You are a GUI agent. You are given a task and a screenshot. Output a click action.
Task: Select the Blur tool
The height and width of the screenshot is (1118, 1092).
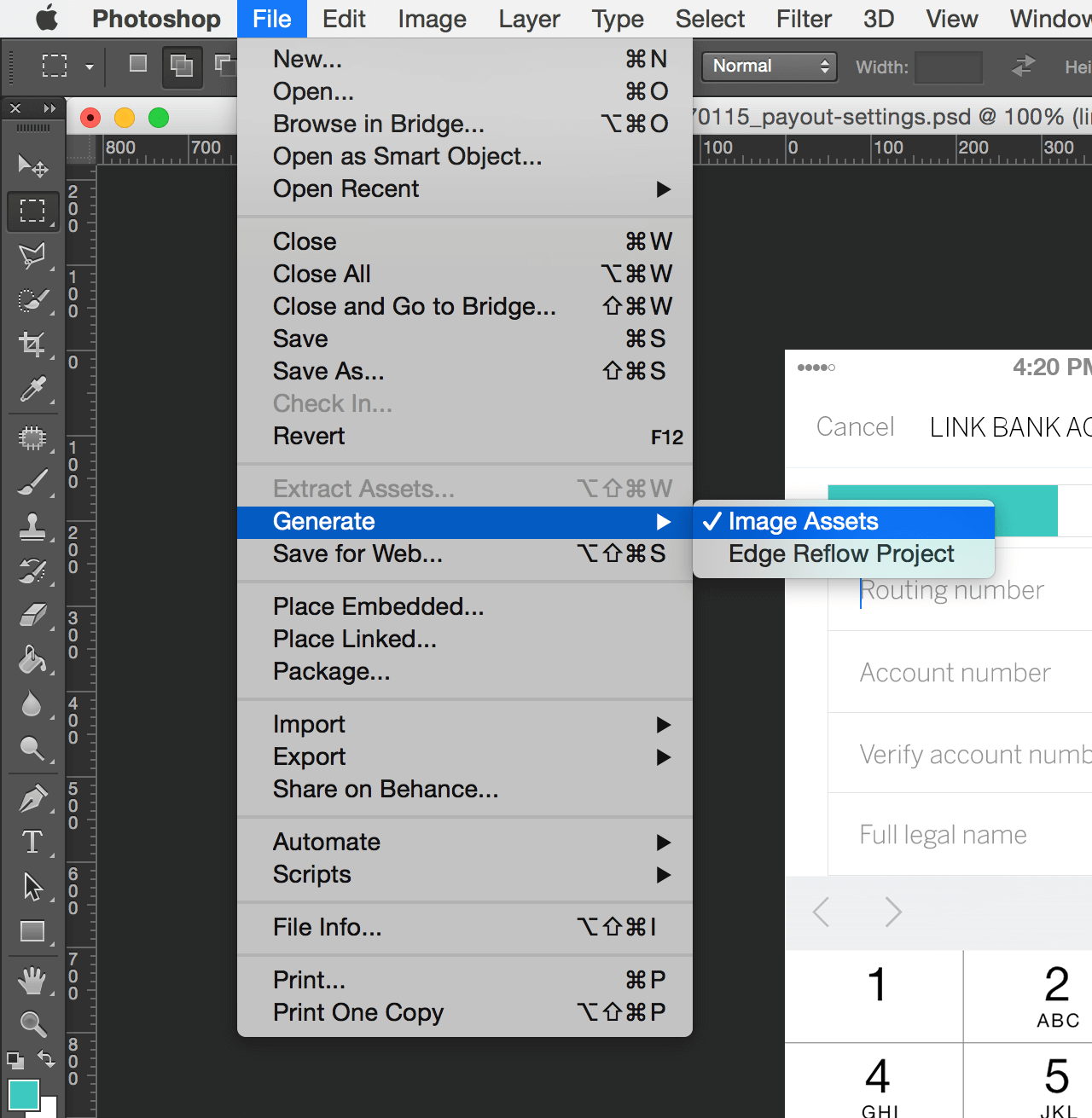click(x=32, y=704)
